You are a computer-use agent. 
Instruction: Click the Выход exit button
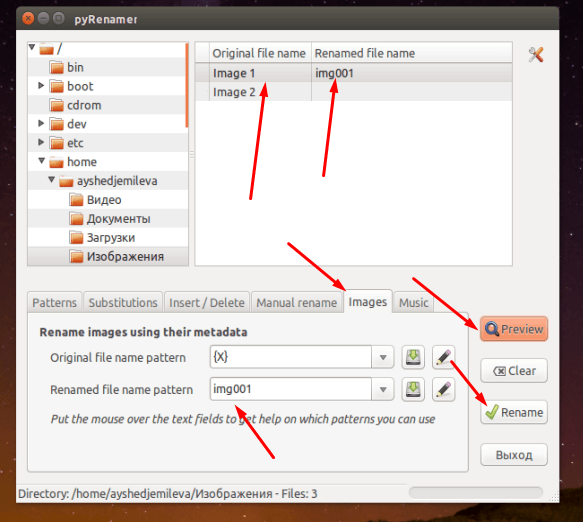514,455
